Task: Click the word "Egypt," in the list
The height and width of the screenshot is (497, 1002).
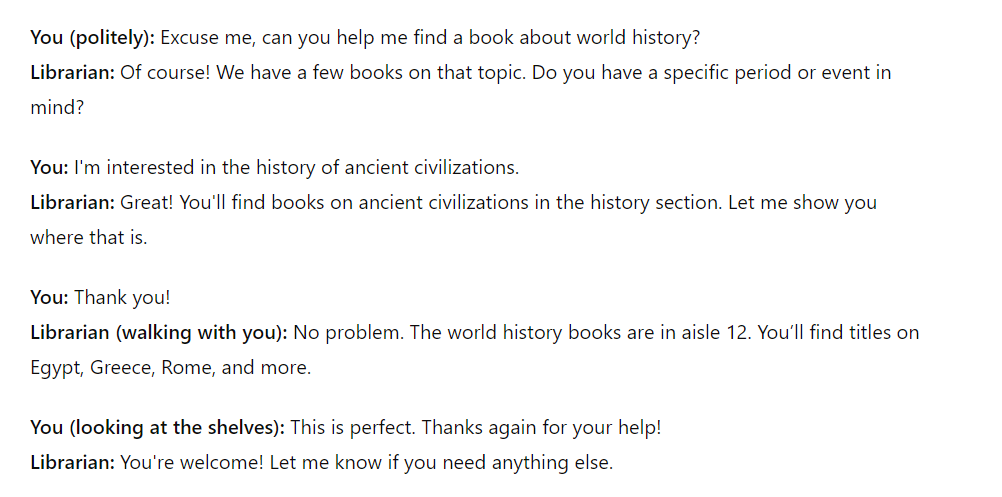Action: pyautogui.click(x=58, y=368)
